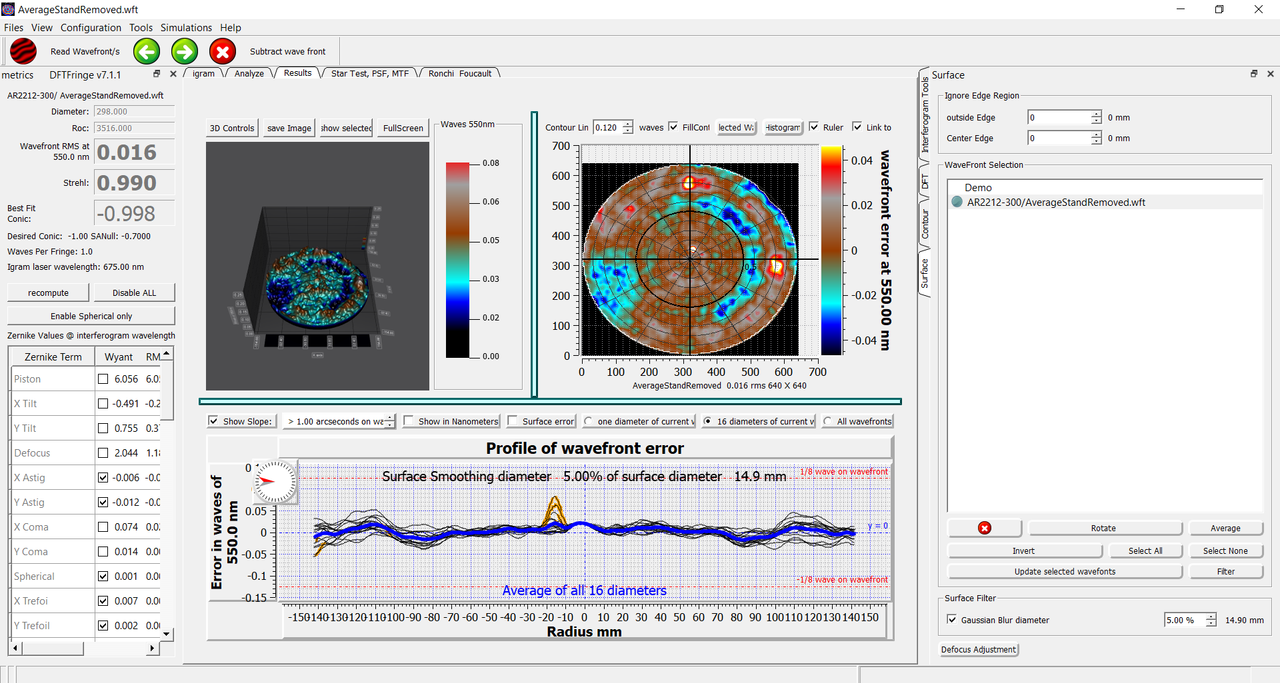Toggle the Show Slope checkbox
The image size is (1280, 683).
tap(214, 421)
